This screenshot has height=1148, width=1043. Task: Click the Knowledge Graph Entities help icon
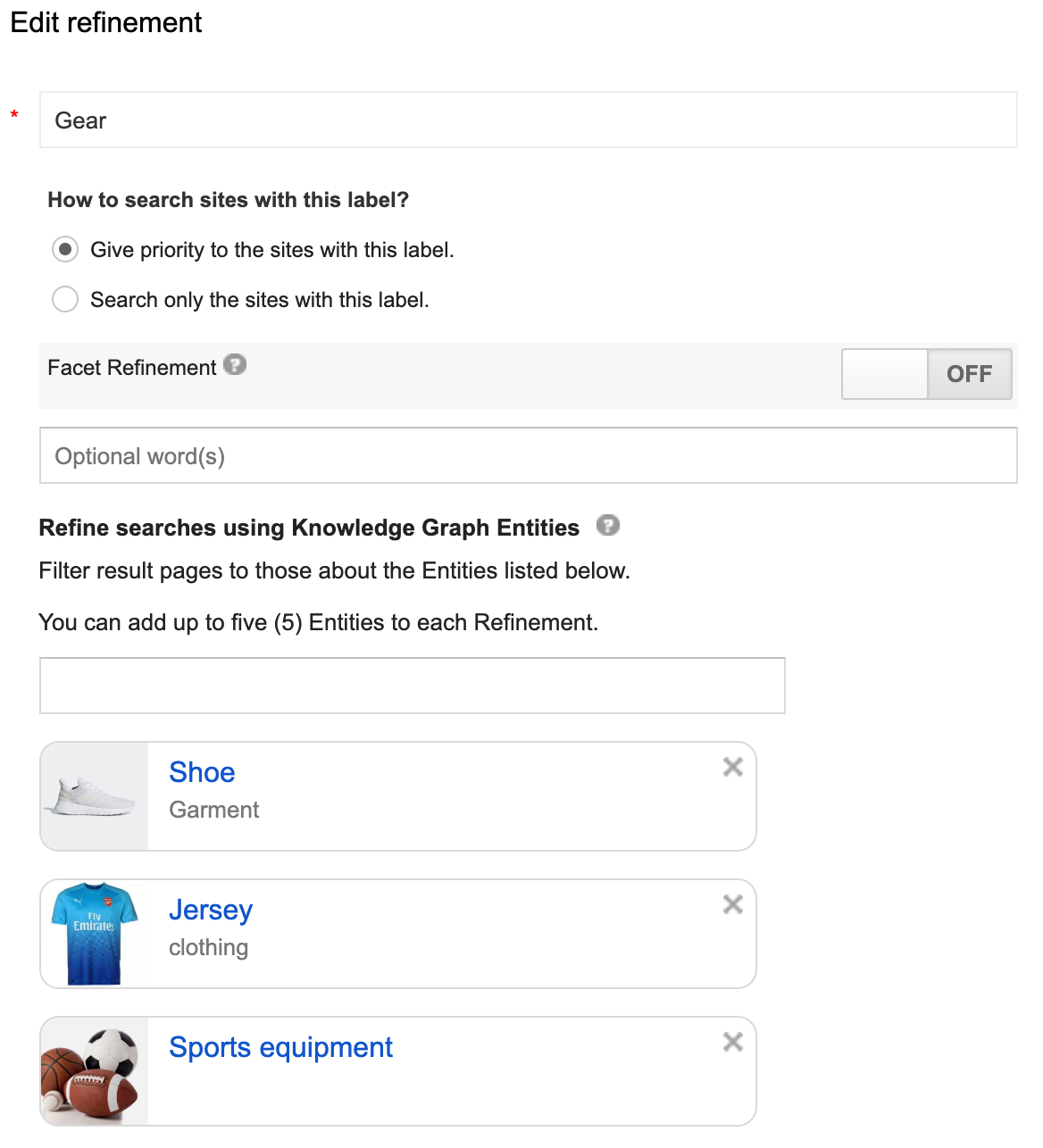[608, 526]
